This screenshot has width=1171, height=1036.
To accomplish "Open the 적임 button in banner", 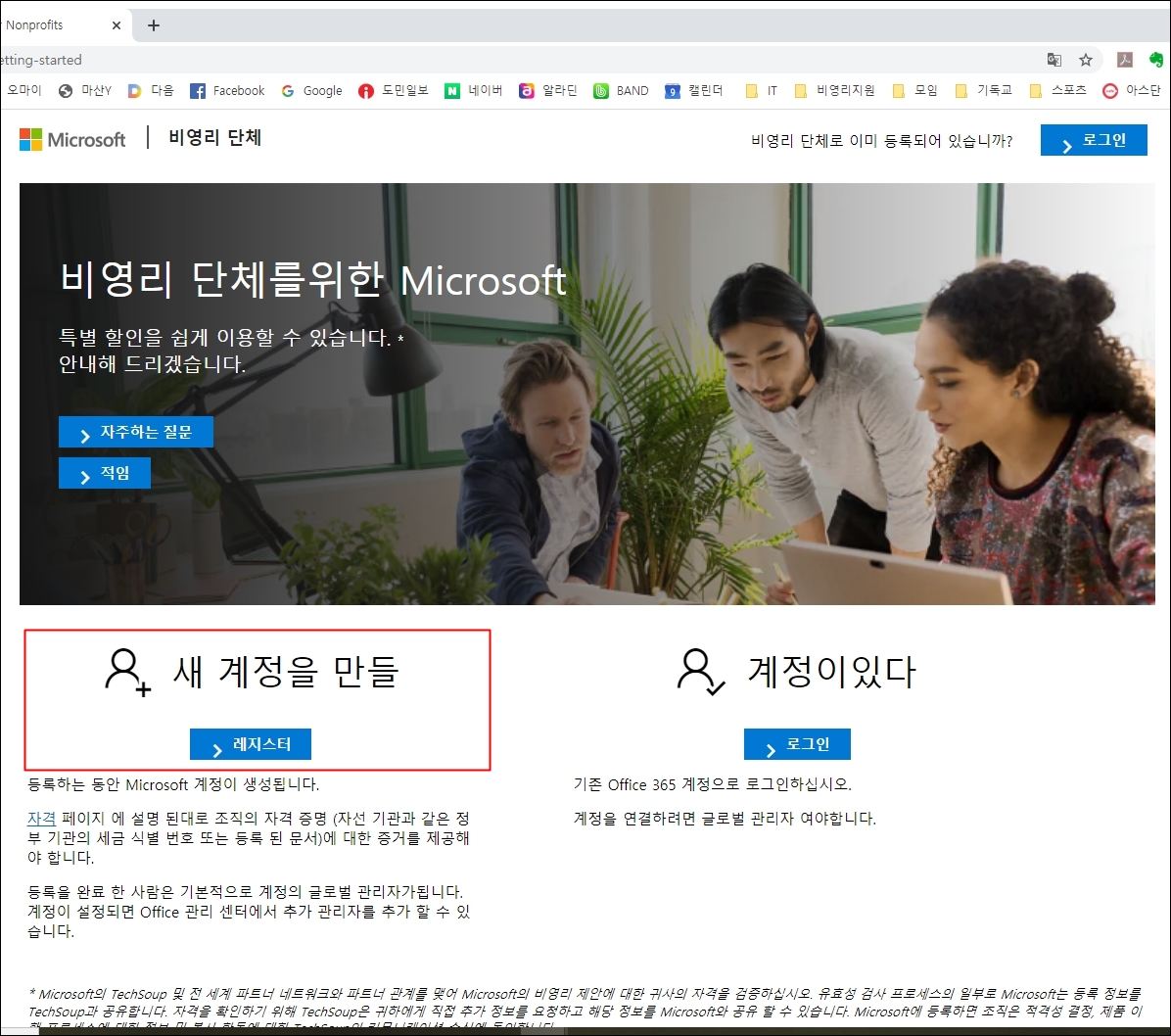I will point(105,473).
